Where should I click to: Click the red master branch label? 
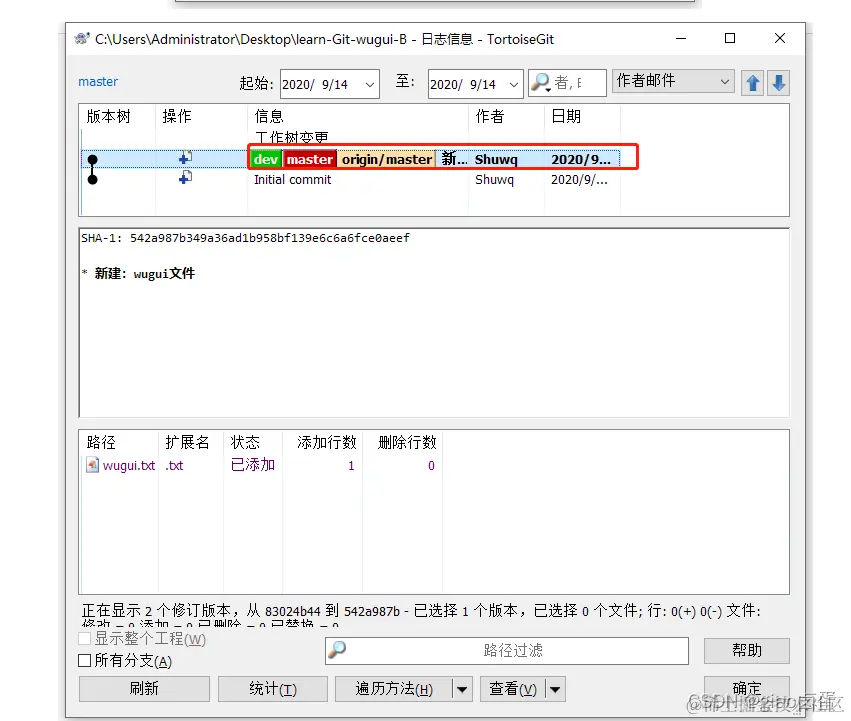tap(310, 159)
